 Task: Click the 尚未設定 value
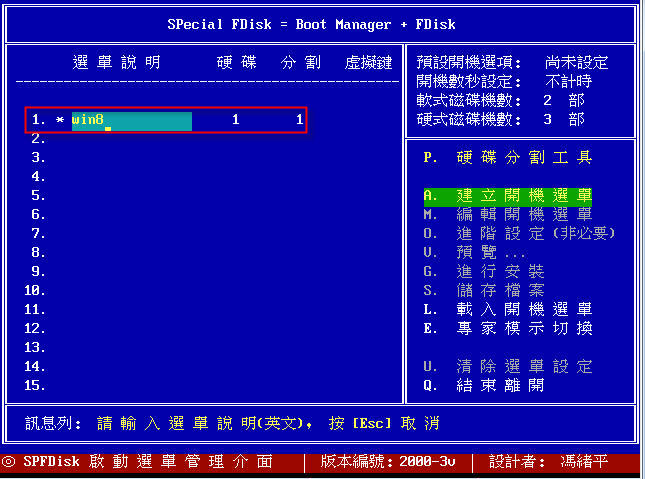click(x=576, y=63)
